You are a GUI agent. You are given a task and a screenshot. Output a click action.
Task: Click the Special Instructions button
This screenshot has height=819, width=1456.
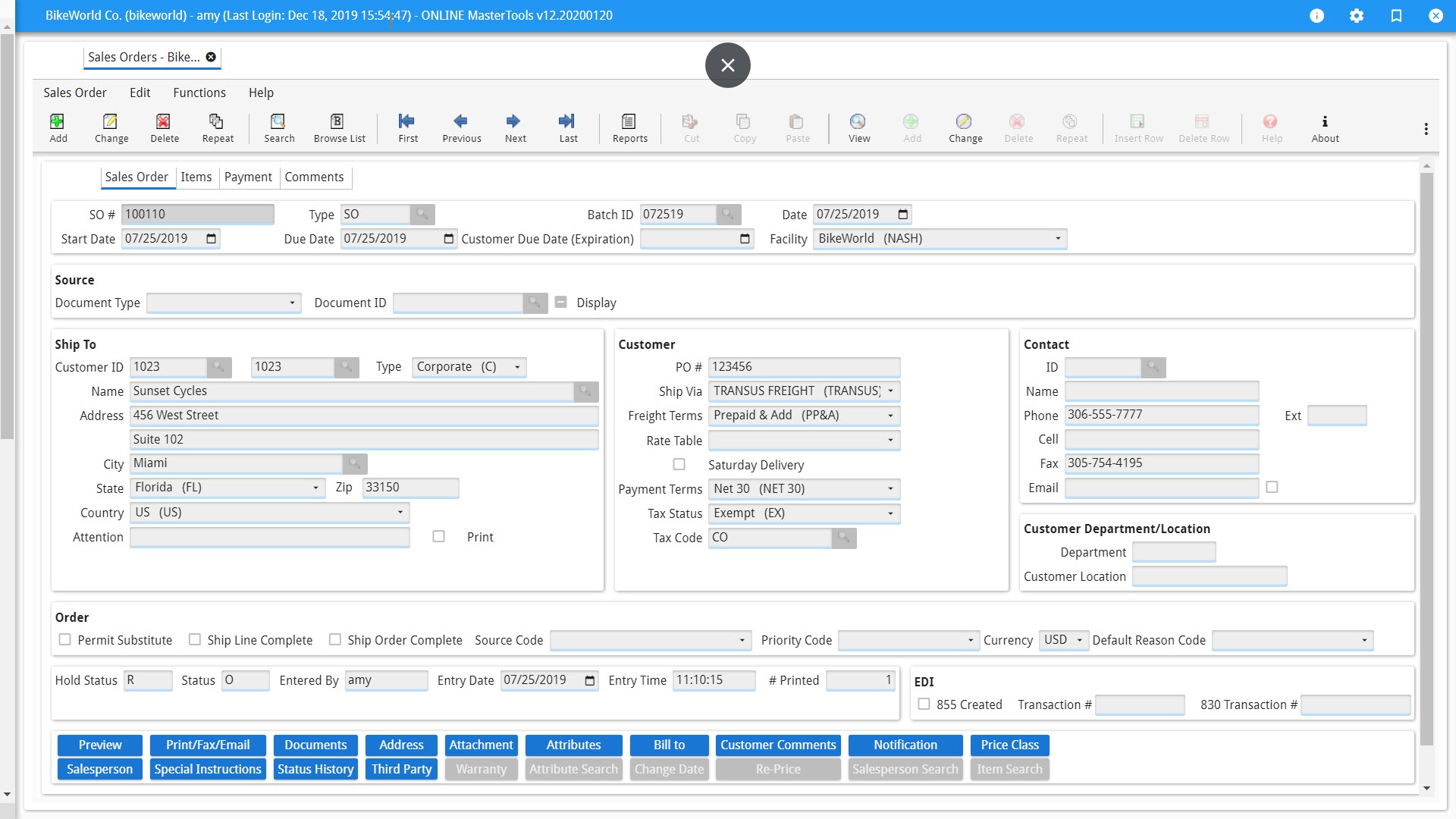pyautogui.click(x=208, y=769)
